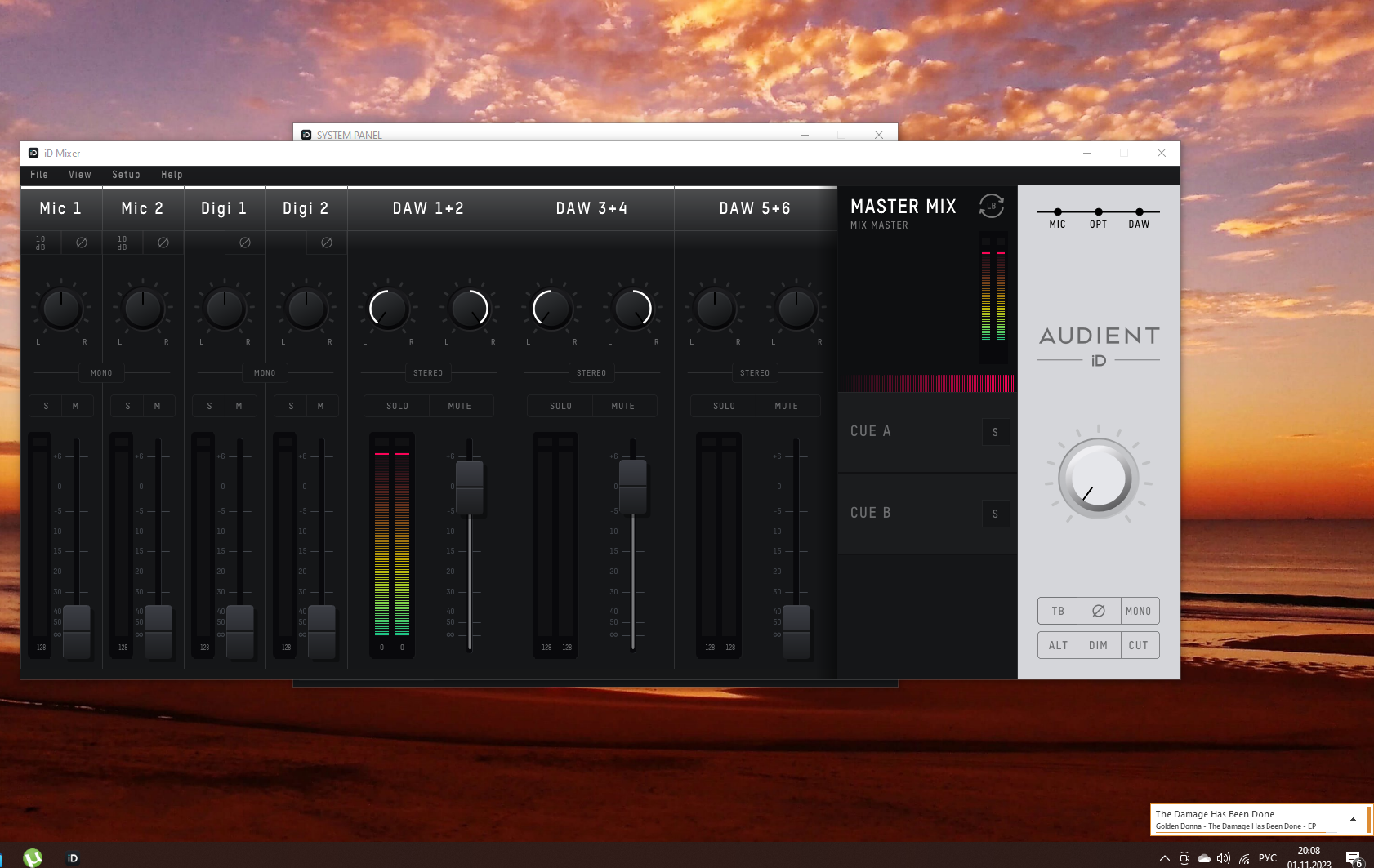Viewport: 1374px width, 868px height.
Task: Toggle the Mic 2 10 dB boost
Action: (123, 243)
